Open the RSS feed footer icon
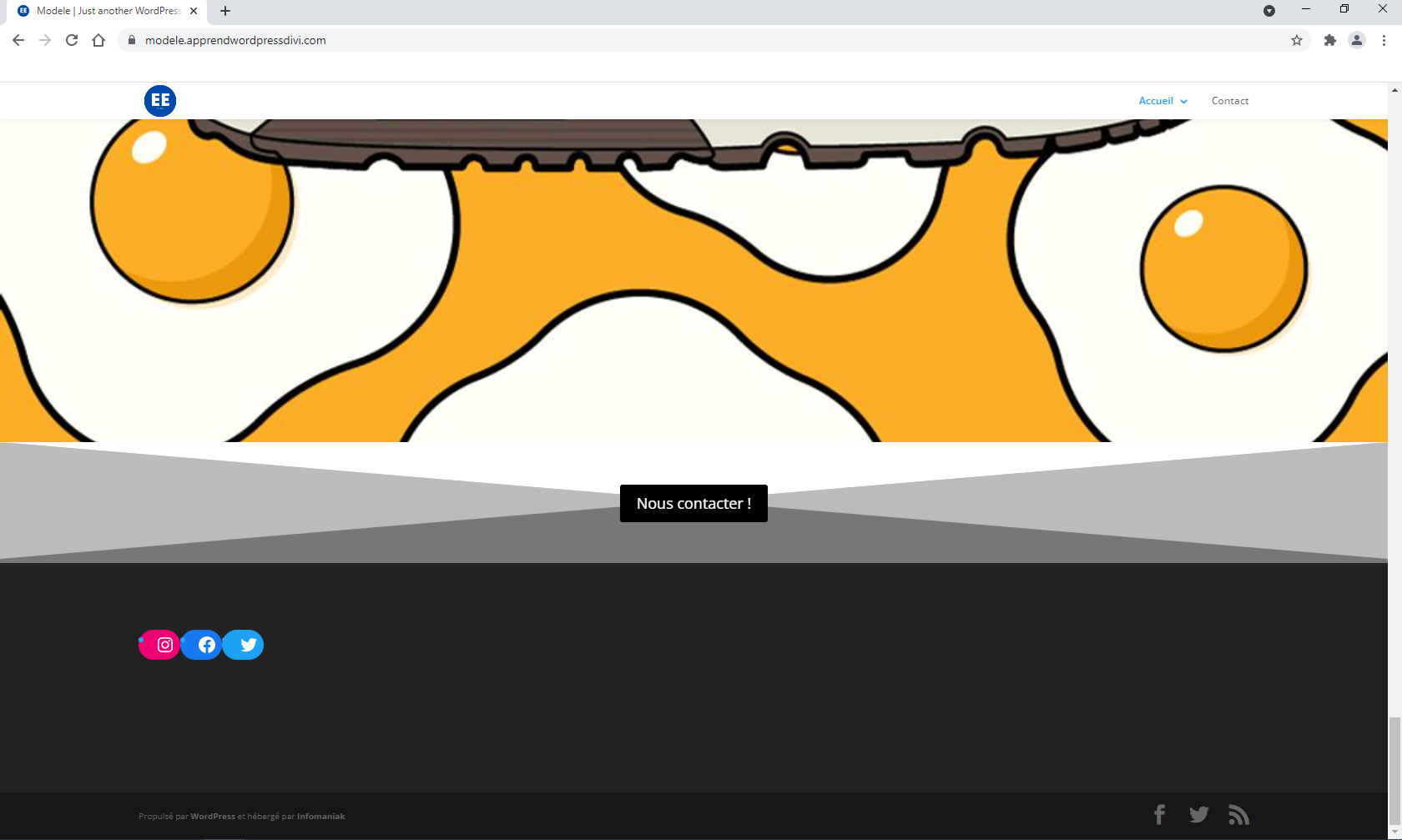 (x=1238, y=815)
